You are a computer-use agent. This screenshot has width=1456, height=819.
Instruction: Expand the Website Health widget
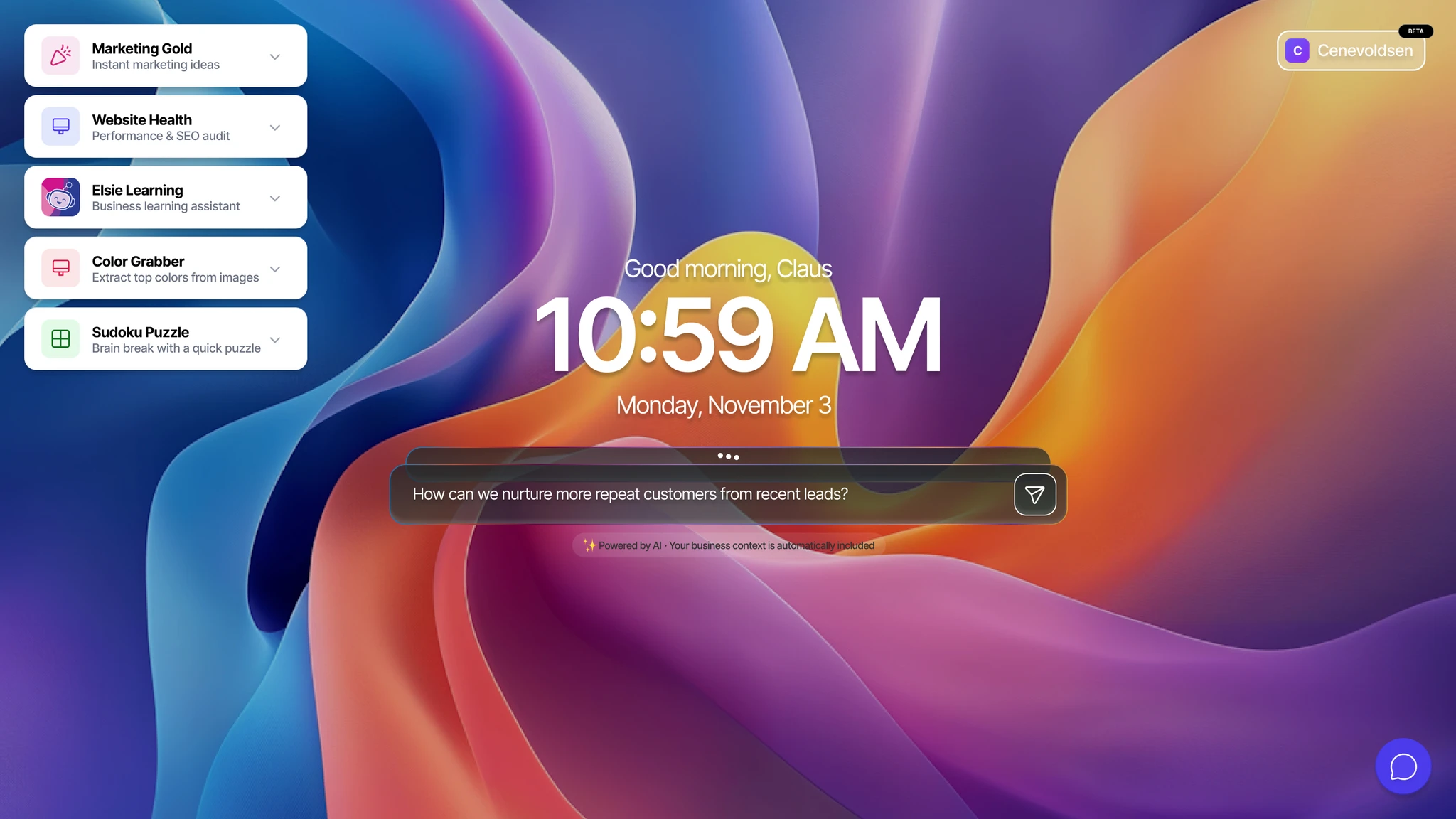pos(274,127)
